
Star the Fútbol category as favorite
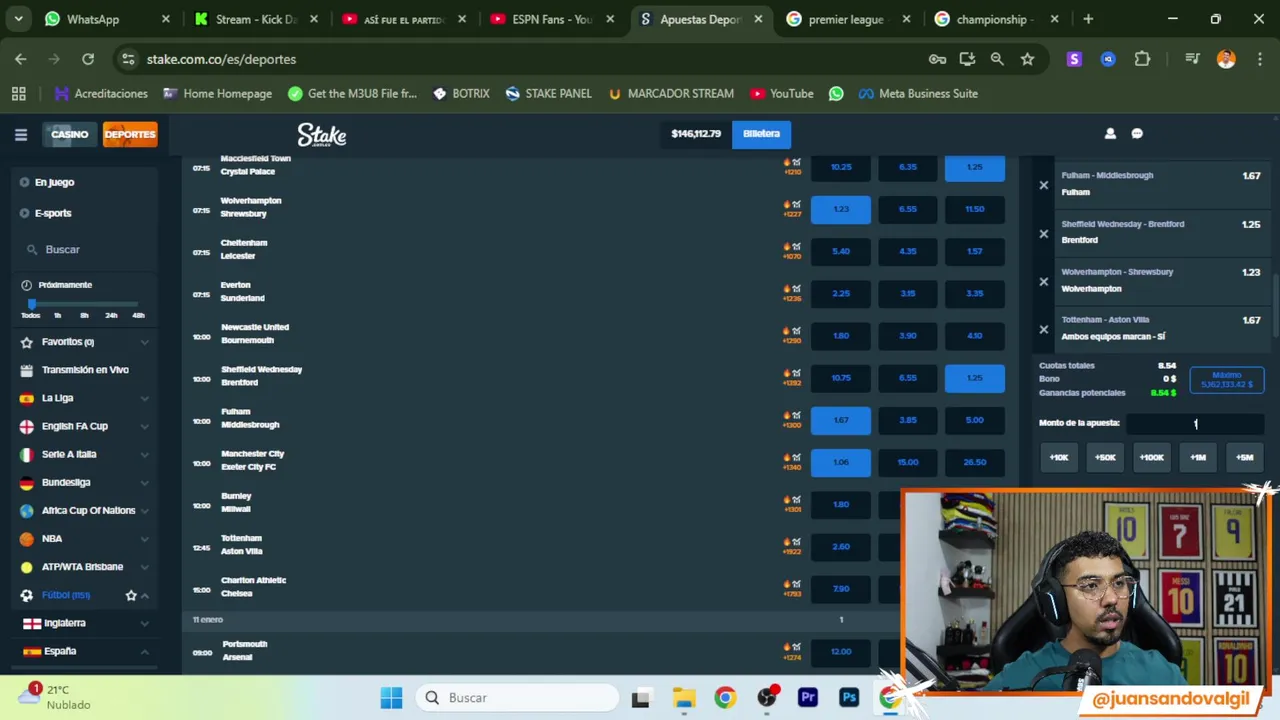131,595
